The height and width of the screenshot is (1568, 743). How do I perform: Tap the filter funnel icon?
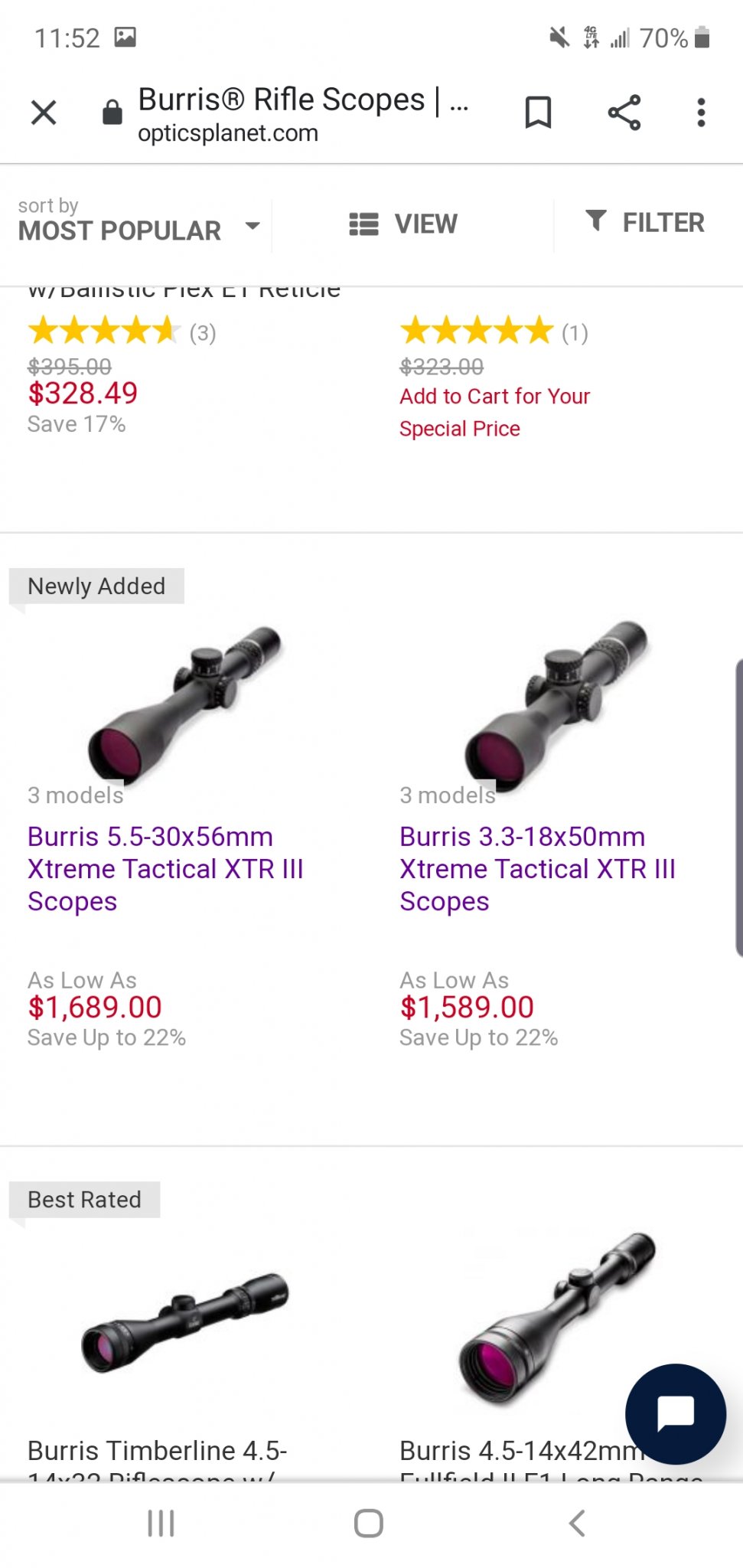tap(596, 221)
